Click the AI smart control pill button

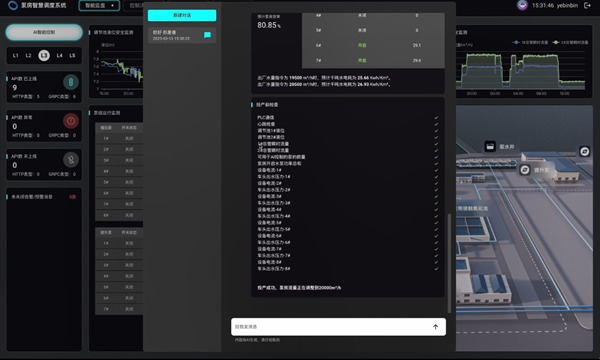[x=44, y=32]
